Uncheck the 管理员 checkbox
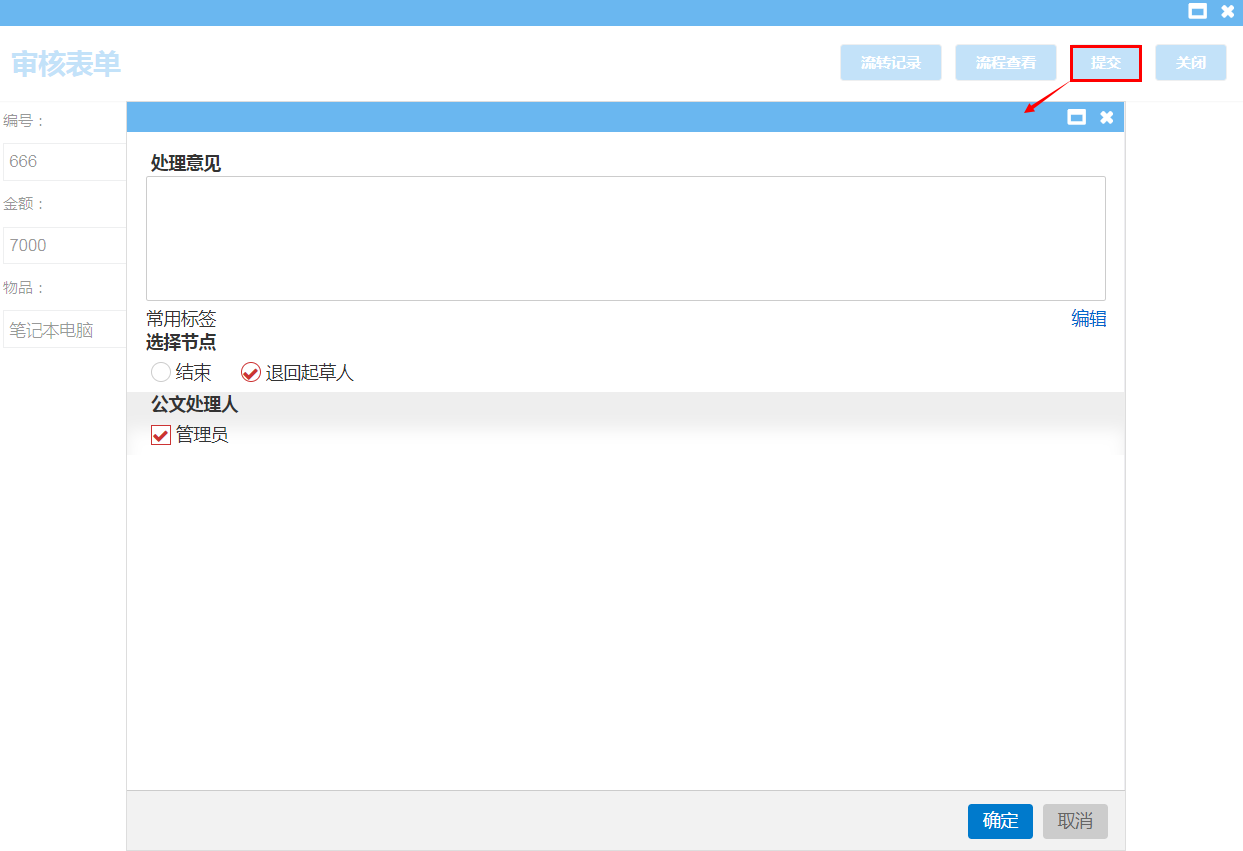The height and width of the screenshot is (851, 1243). tap(161, 436)
